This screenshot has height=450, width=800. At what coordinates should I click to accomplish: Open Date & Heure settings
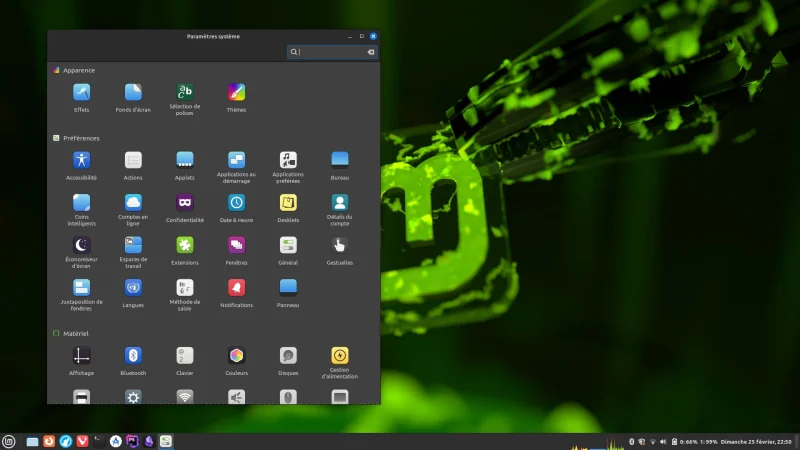coord(236,208)
